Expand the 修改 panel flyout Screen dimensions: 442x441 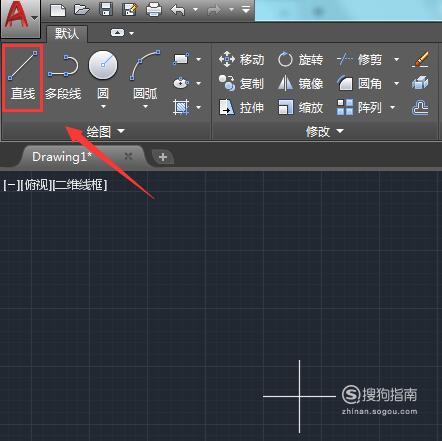point(324,132)
